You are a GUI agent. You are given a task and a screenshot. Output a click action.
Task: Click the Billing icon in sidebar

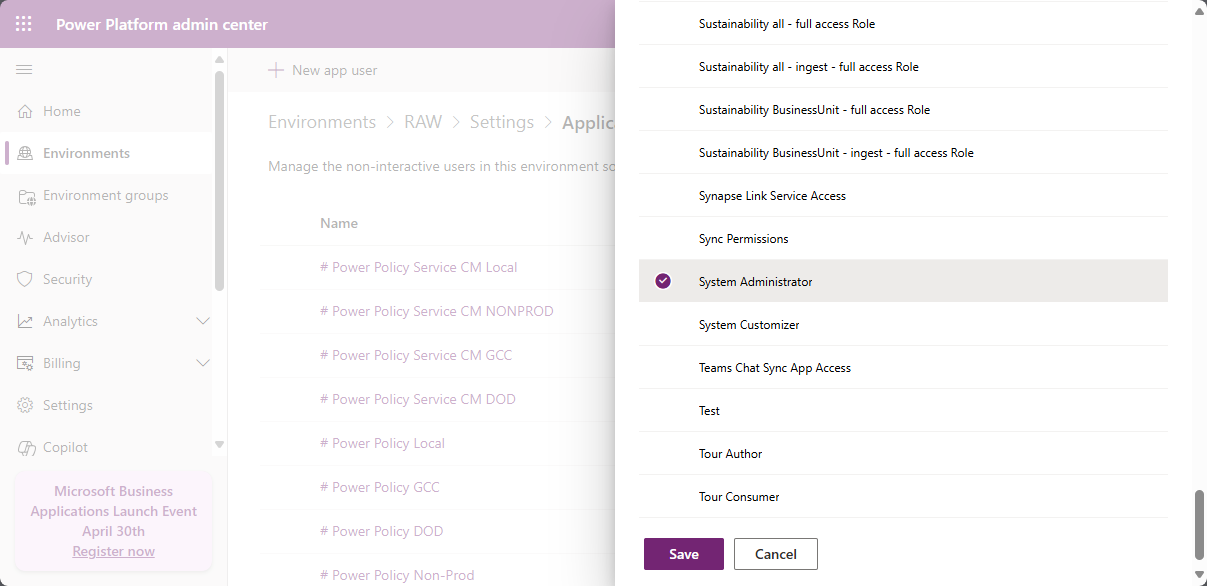point(26,363)
